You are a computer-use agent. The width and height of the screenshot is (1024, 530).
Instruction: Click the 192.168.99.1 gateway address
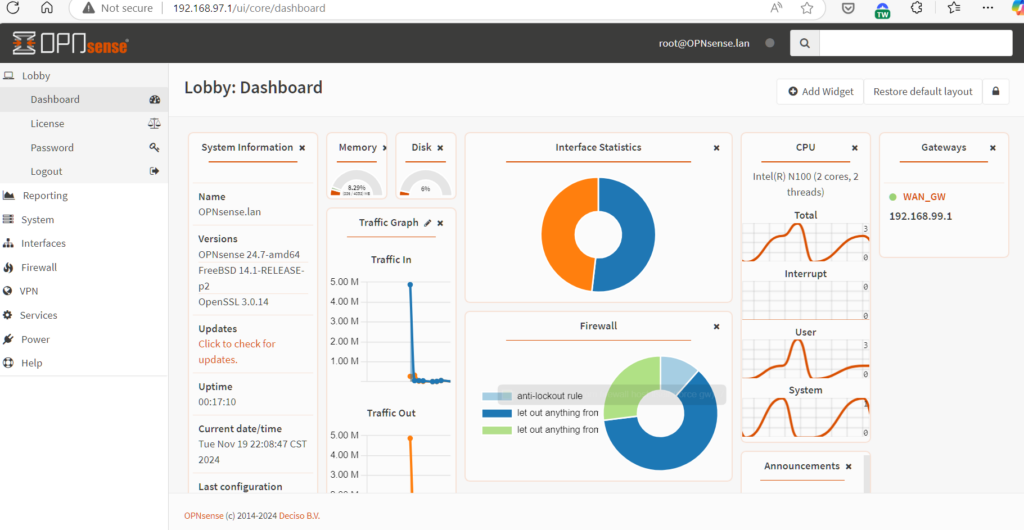921,216
